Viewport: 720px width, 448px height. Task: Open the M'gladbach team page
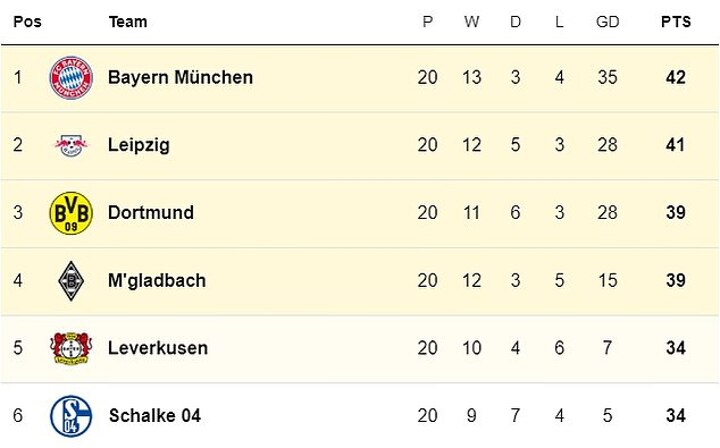[157, 281]
